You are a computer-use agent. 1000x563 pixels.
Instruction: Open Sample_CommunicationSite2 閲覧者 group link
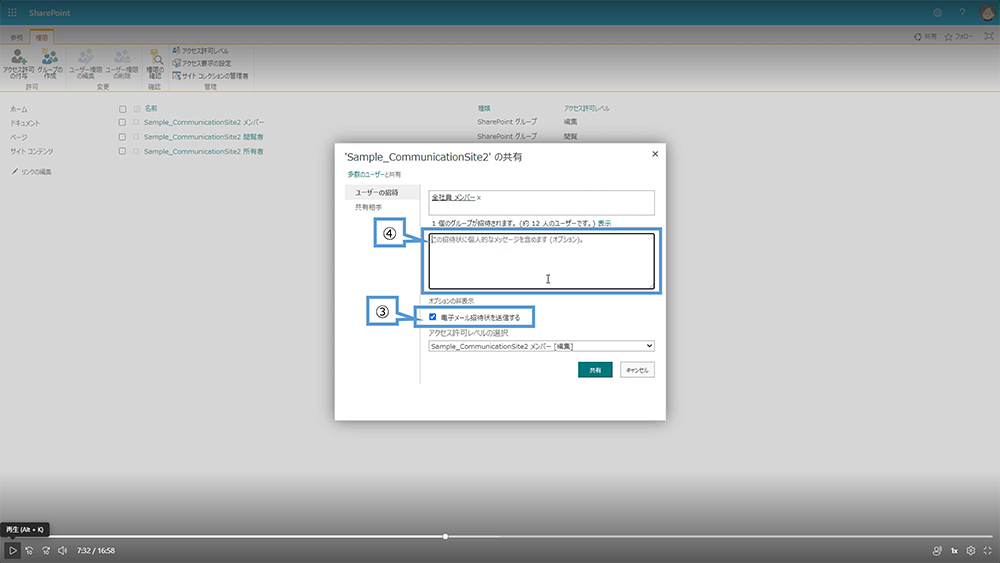203,136
